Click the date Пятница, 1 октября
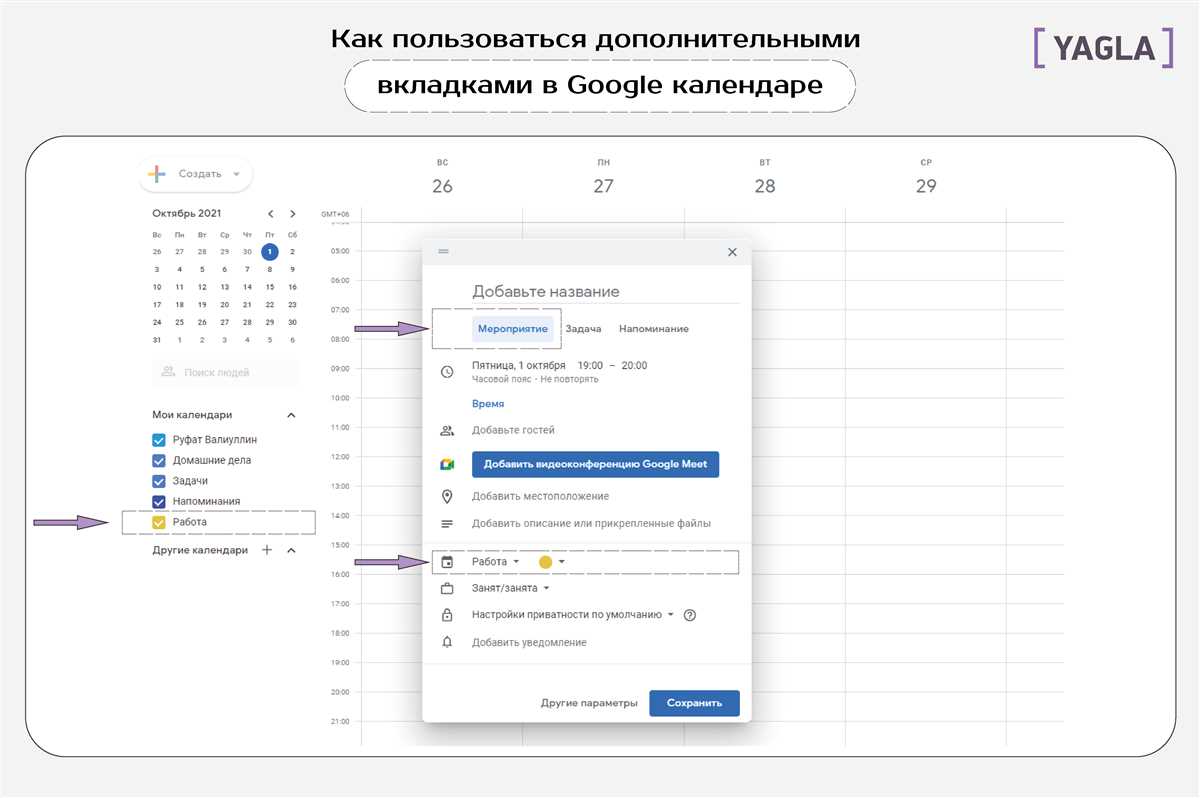Screen dimensions: 1200x798 click(x=519, y=366)
